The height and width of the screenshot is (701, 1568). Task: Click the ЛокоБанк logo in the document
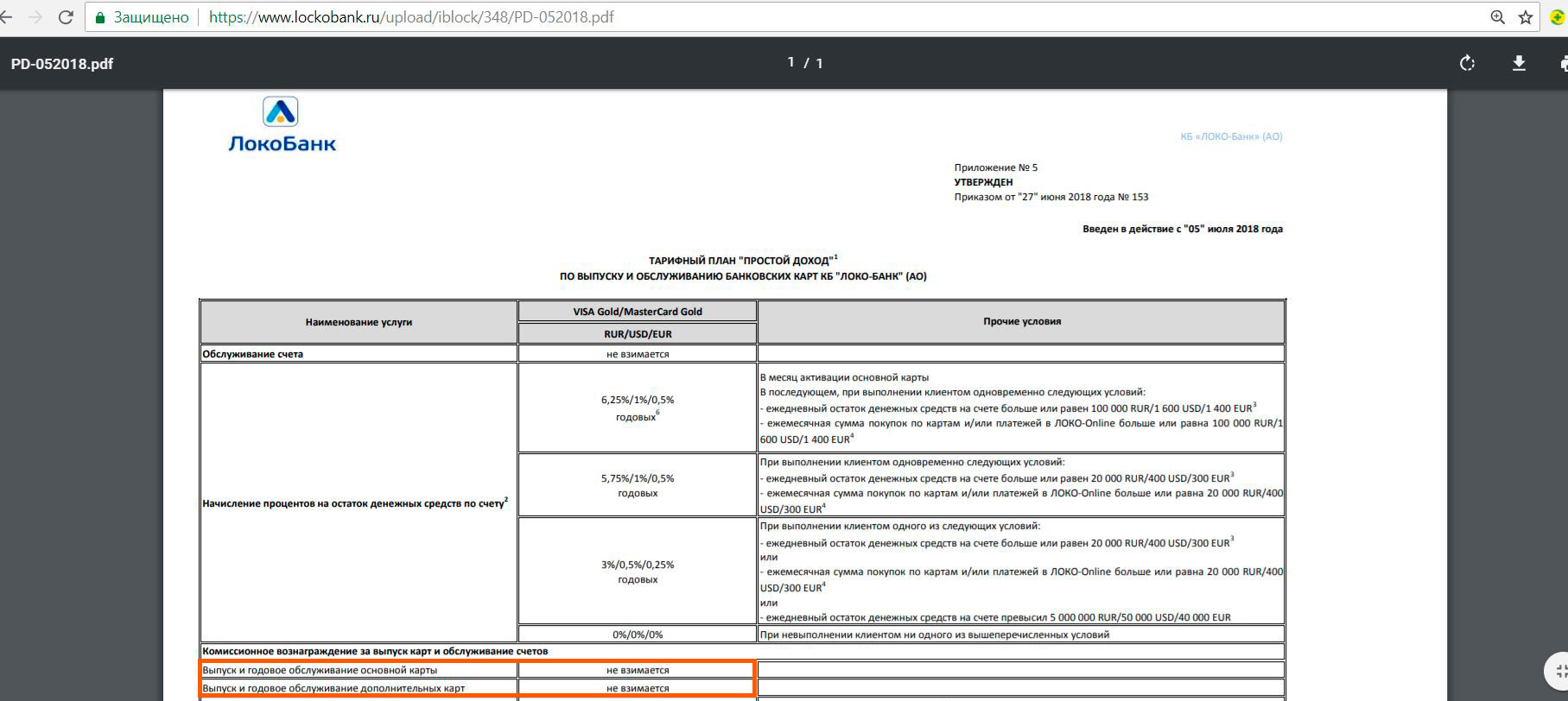coord(282,125)
